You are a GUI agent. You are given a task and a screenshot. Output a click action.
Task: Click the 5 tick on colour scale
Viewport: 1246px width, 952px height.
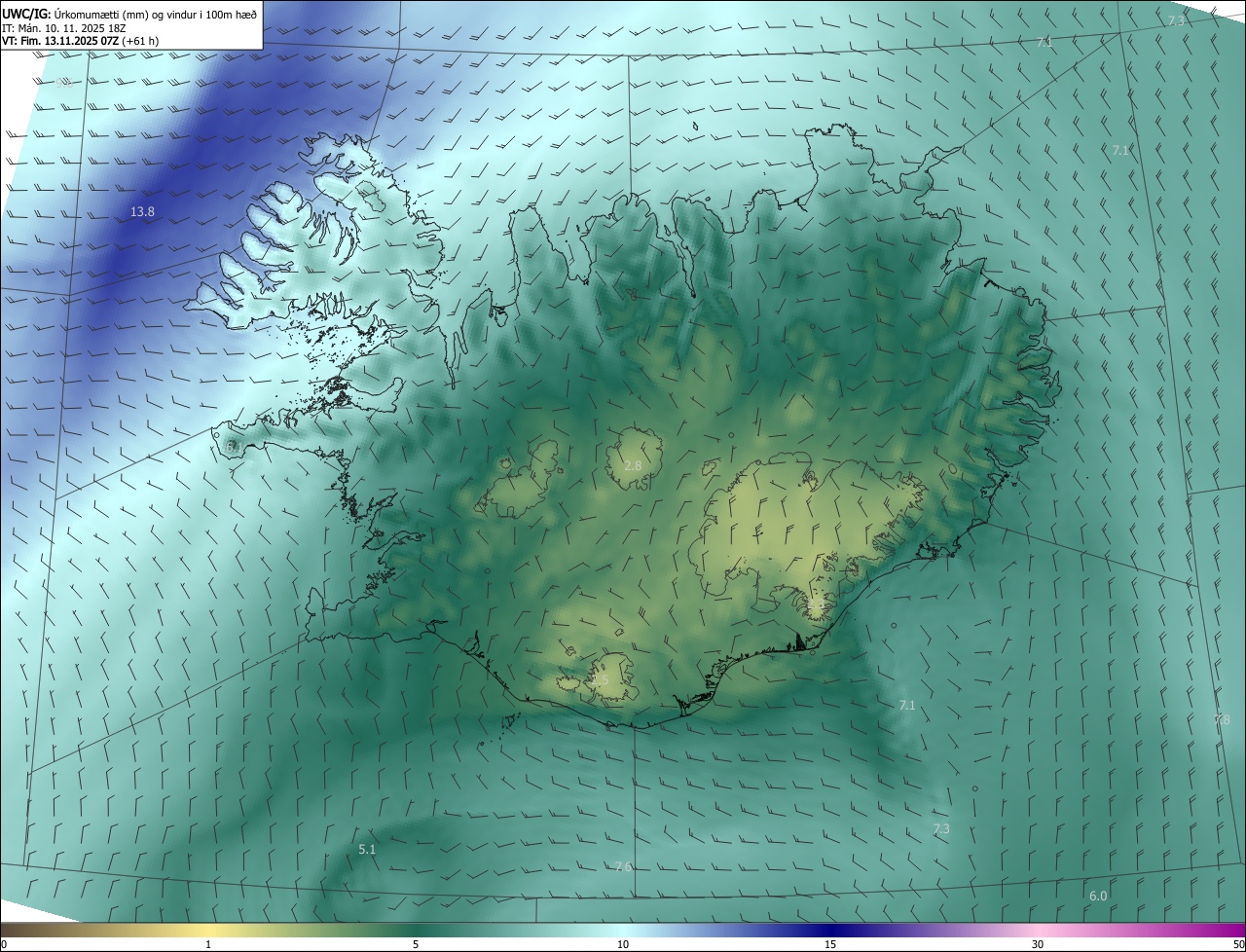click(416, 944)
